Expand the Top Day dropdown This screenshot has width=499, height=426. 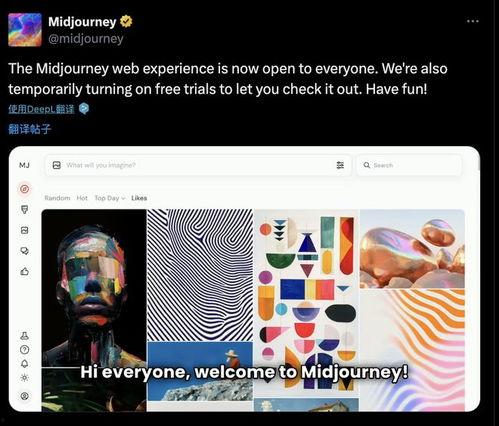[x=110, y=198]
